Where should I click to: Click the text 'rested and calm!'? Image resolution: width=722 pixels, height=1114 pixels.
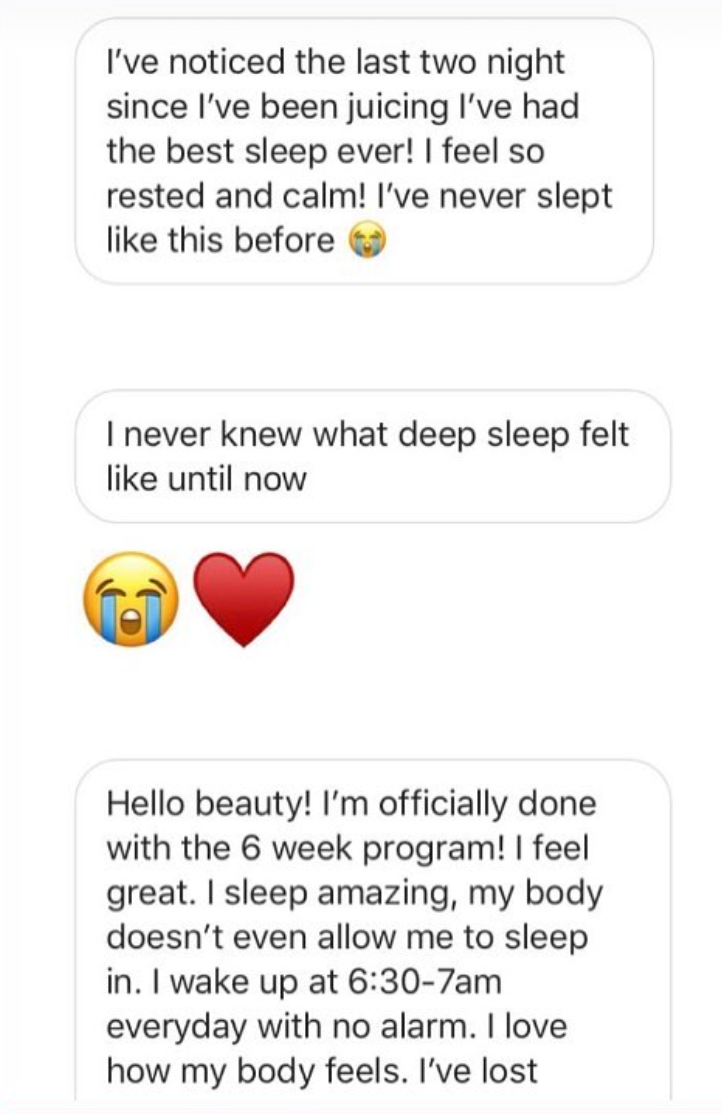coord(212,197)
